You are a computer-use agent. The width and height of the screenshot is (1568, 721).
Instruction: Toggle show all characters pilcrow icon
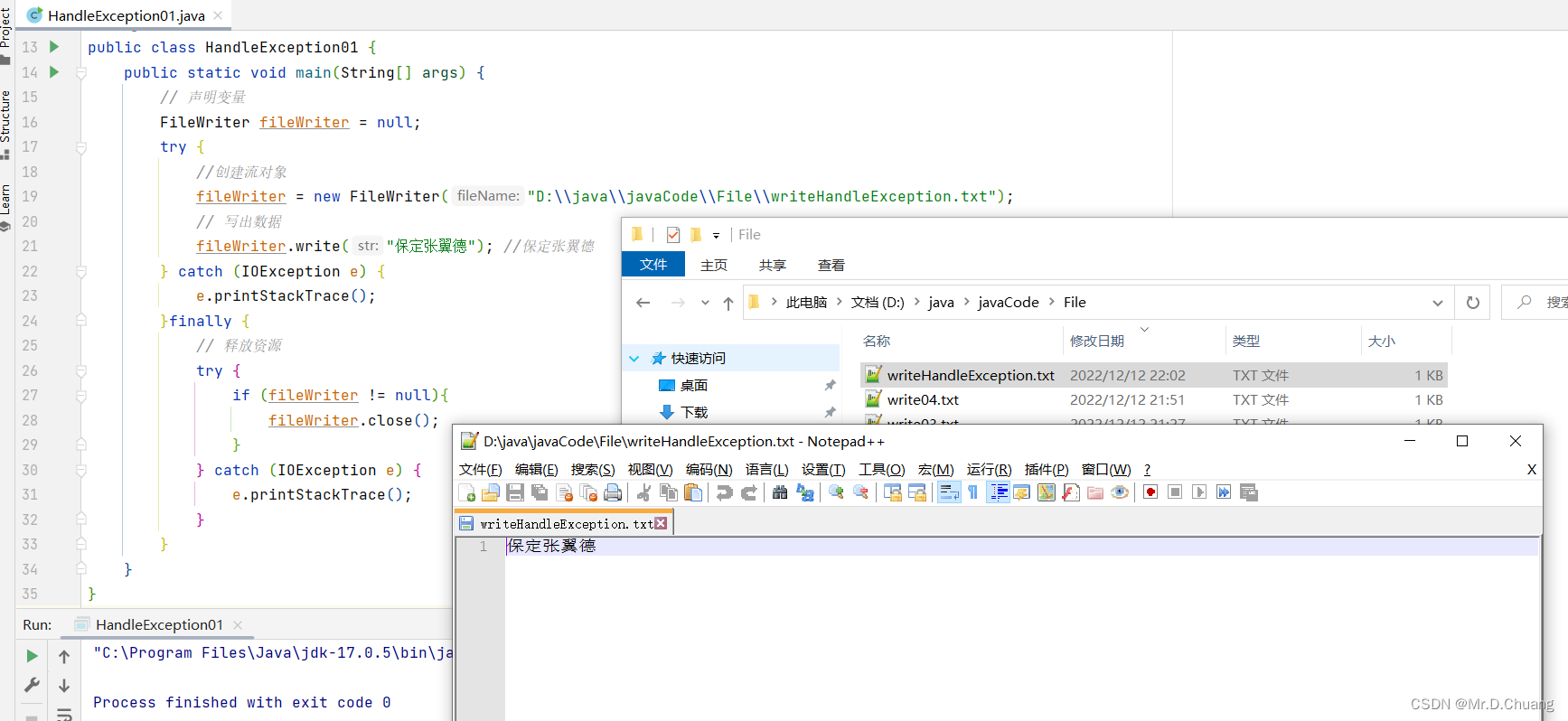tap(973, 492)
